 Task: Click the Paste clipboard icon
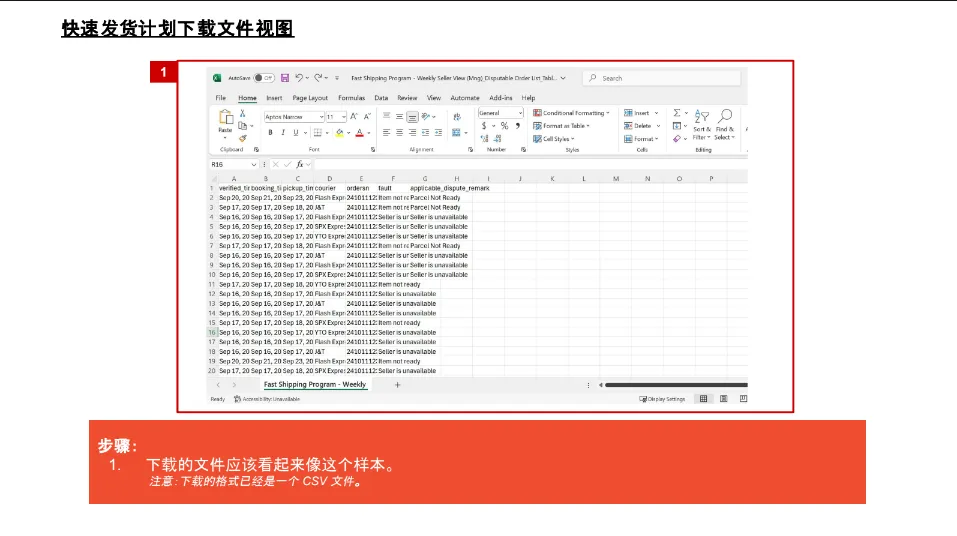(x=226, y=117)
